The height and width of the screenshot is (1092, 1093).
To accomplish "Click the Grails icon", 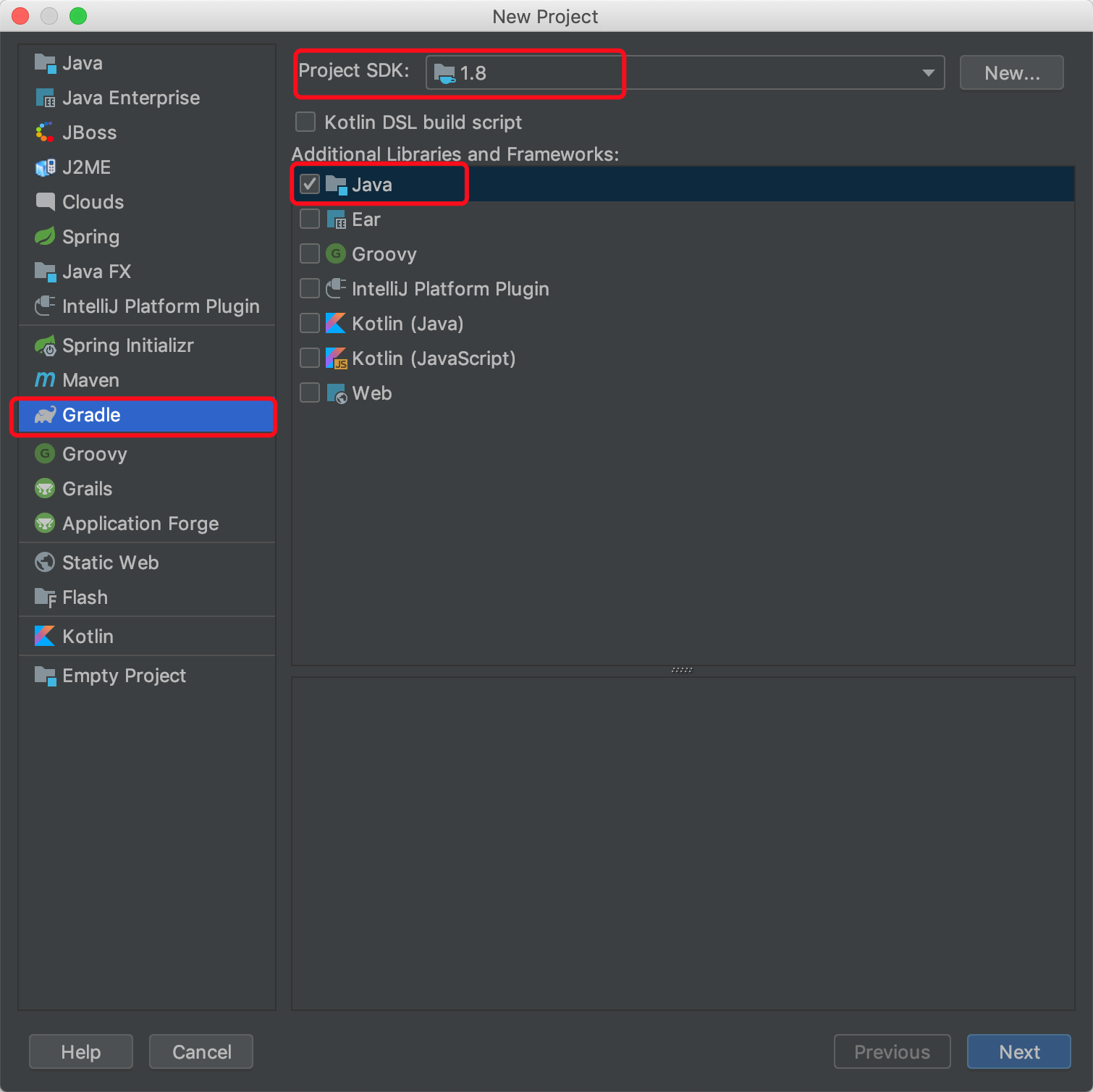I will tap(45, 489).
